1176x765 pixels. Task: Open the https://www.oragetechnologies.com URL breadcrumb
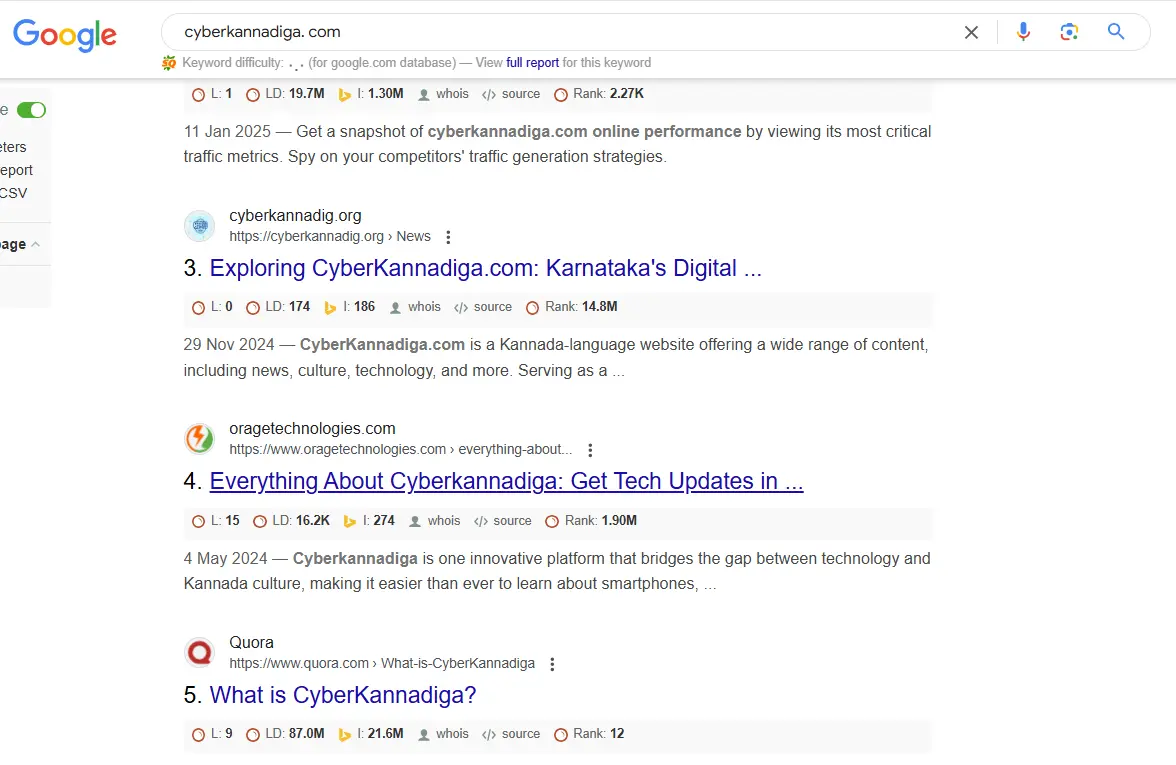pos(400,449)
